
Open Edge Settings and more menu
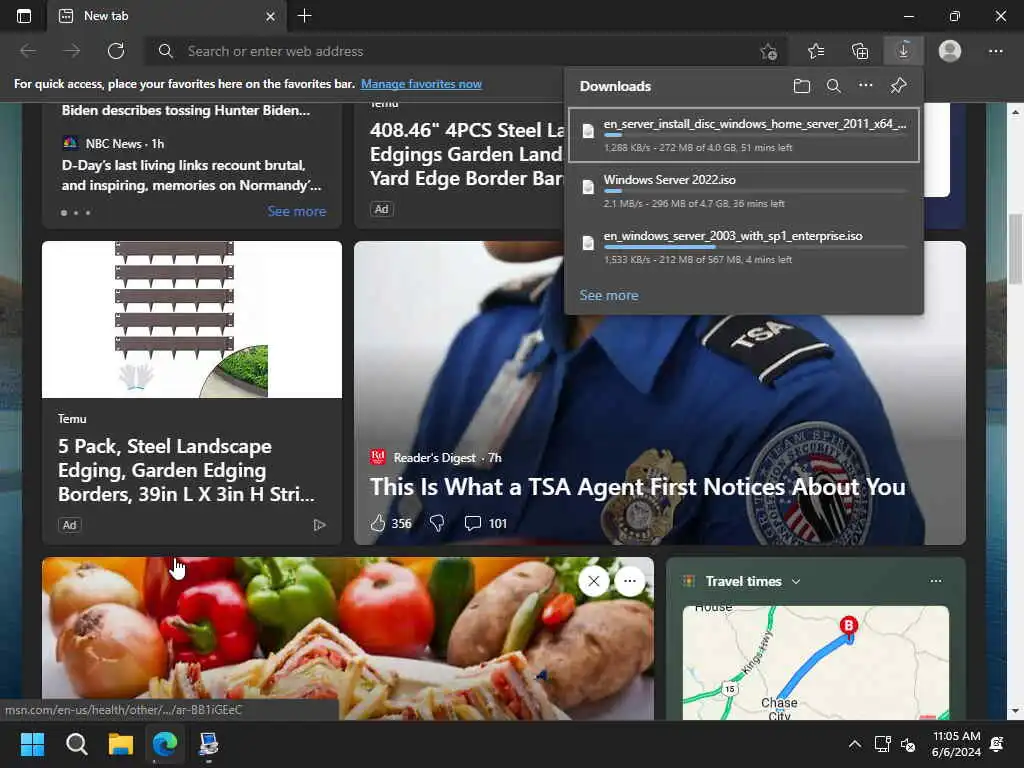coord(995,51)
